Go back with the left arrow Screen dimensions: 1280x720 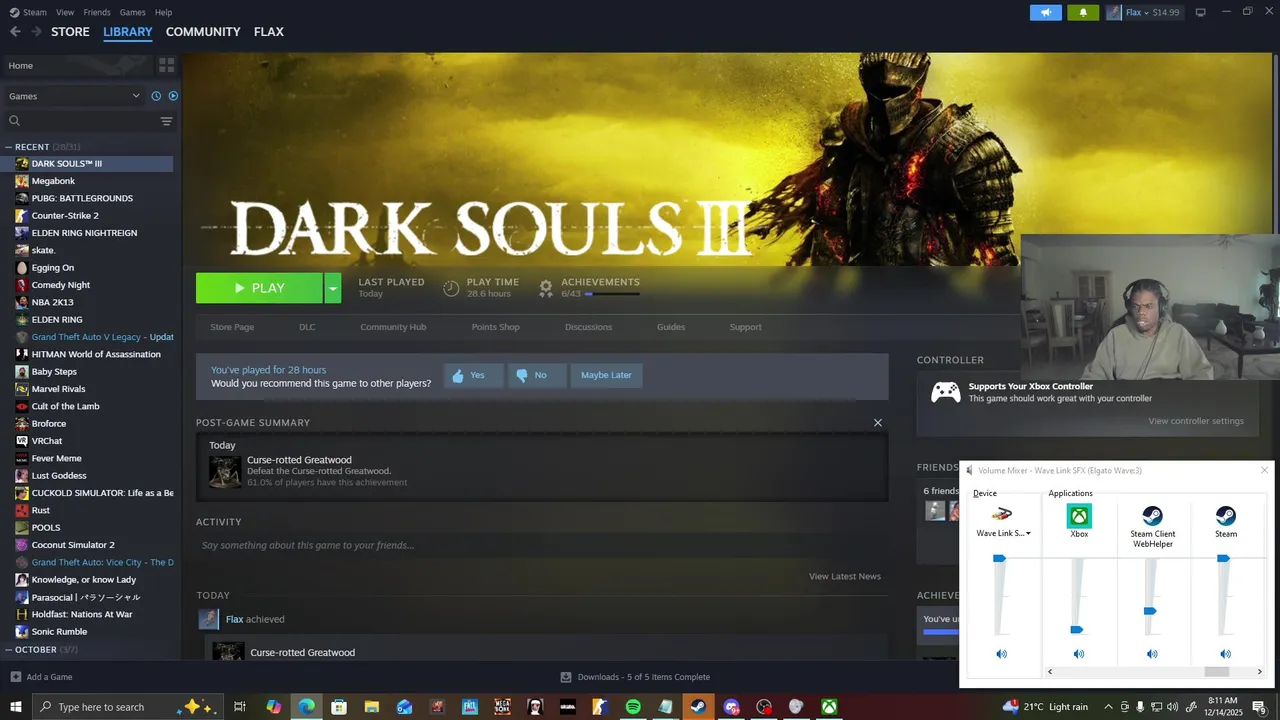(15, 32)
